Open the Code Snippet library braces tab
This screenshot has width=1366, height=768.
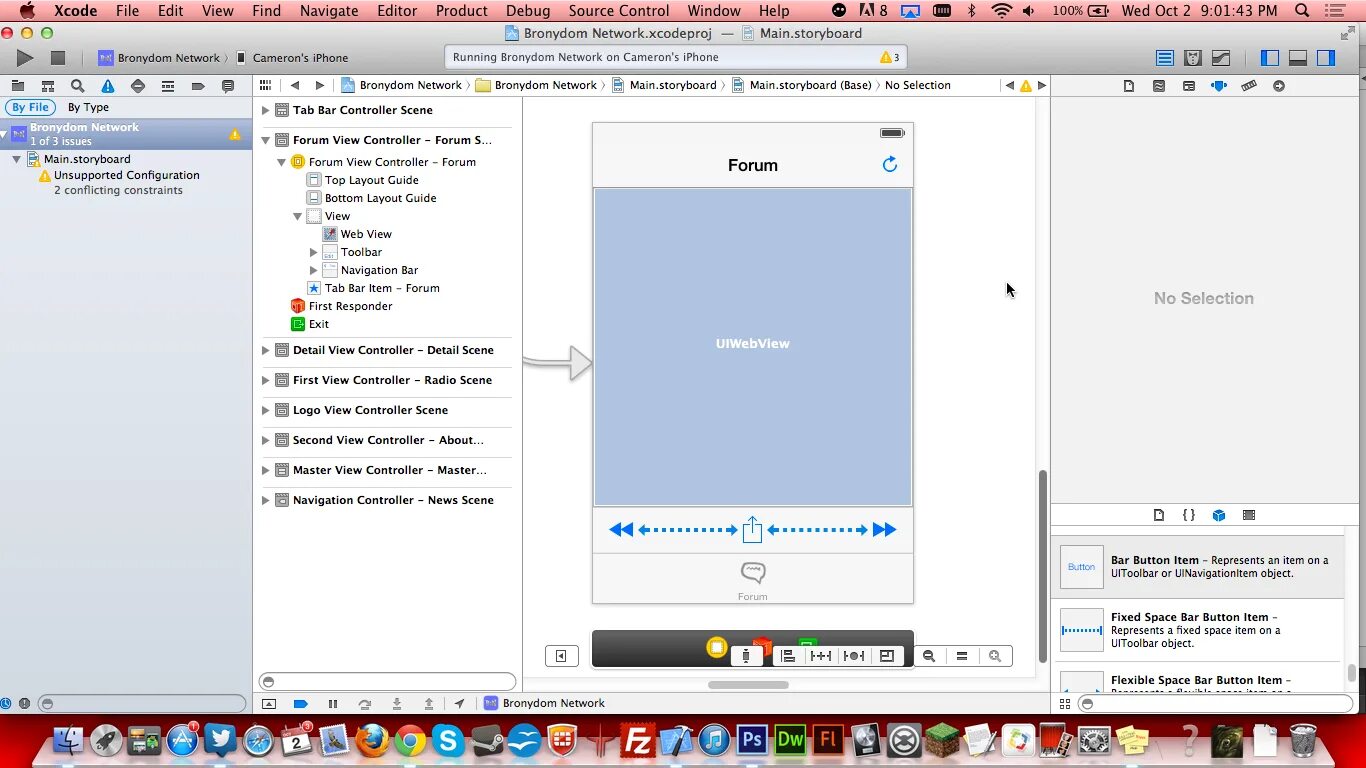tap(1189, 515)
